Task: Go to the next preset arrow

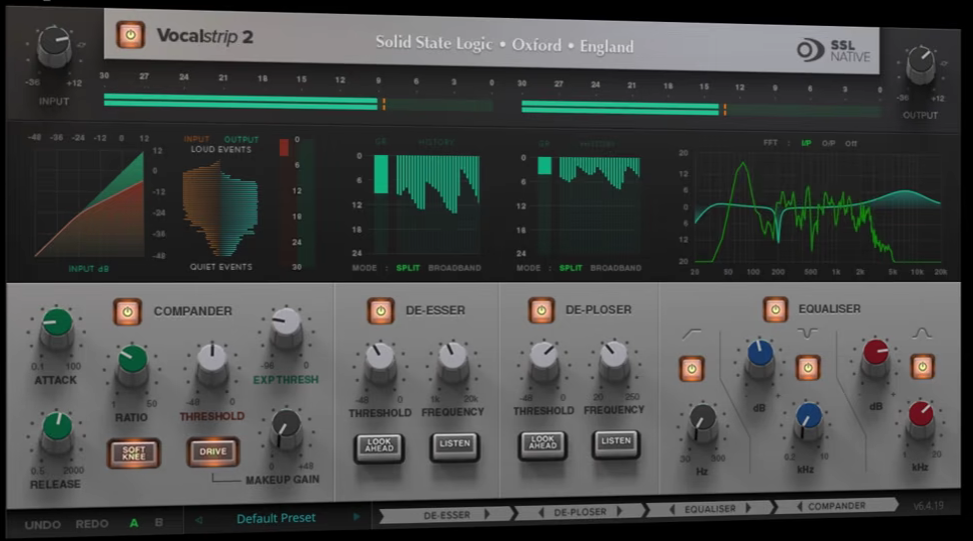Action: (x=356, y=516)
